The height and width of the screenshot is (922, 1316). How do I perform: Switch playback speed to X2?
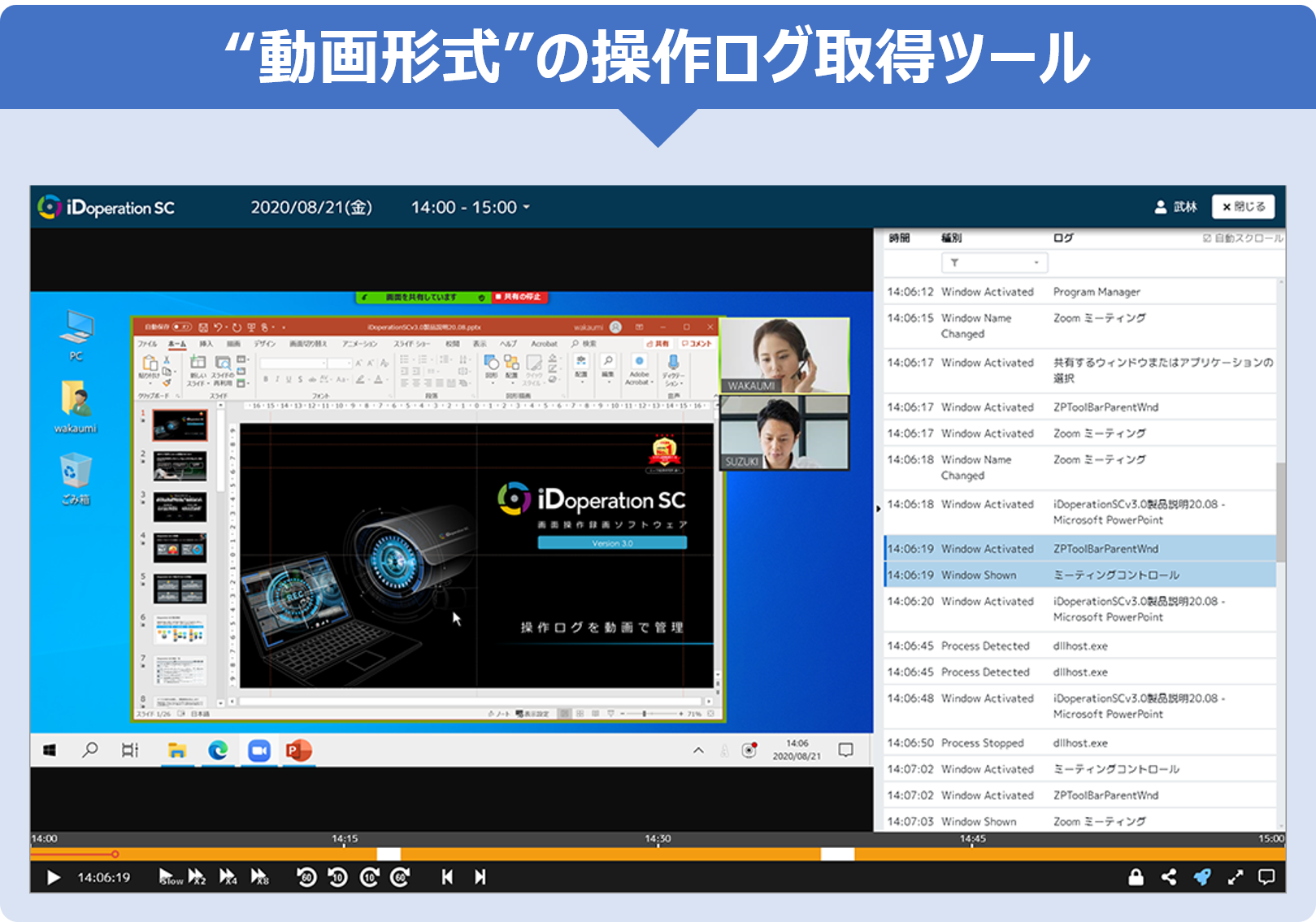197,876
